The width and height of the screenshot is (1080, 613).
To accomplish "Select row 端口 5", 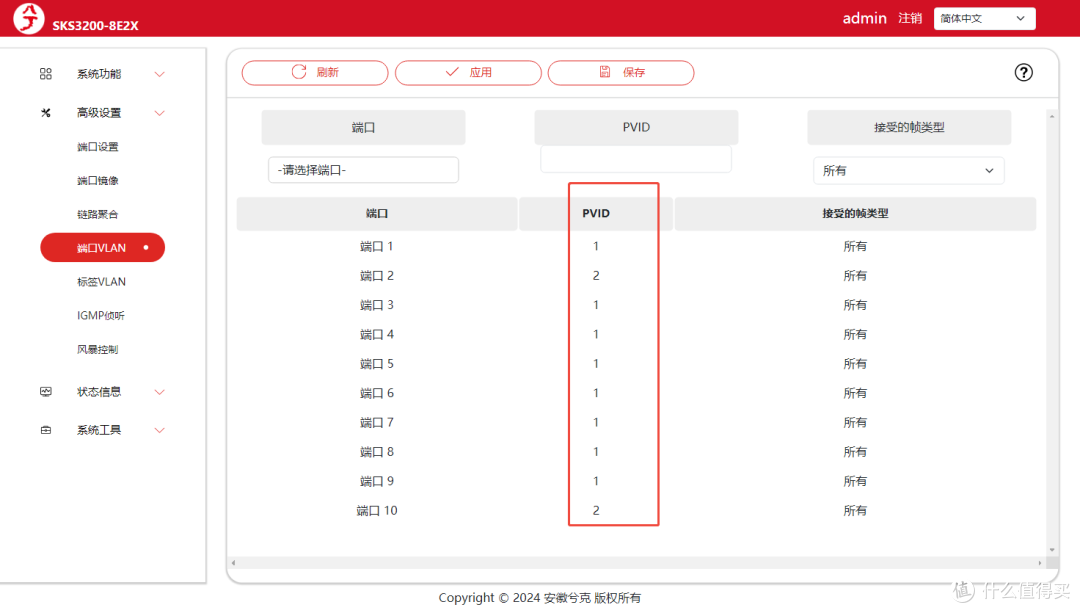I will tap(636, 364).
